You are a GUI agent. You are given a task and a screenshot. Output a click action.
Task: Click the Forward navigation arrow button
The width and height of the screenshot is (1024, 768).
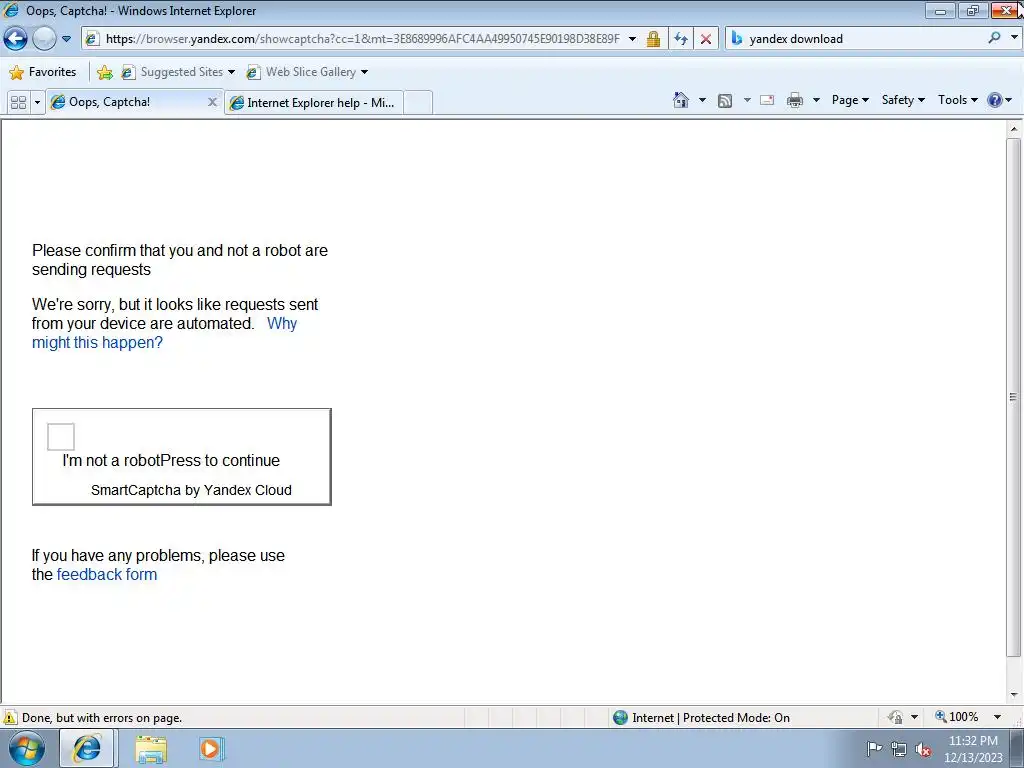[44, 39]
